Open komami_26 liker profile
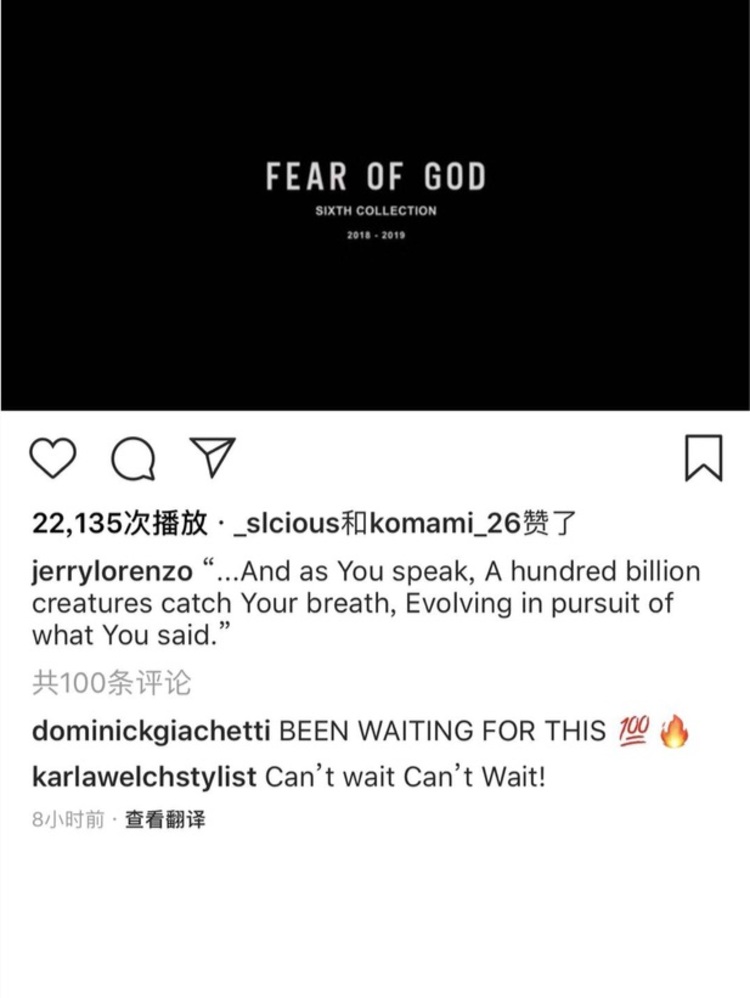Screen dimensions: 750x998 click(x=444, y=523)
